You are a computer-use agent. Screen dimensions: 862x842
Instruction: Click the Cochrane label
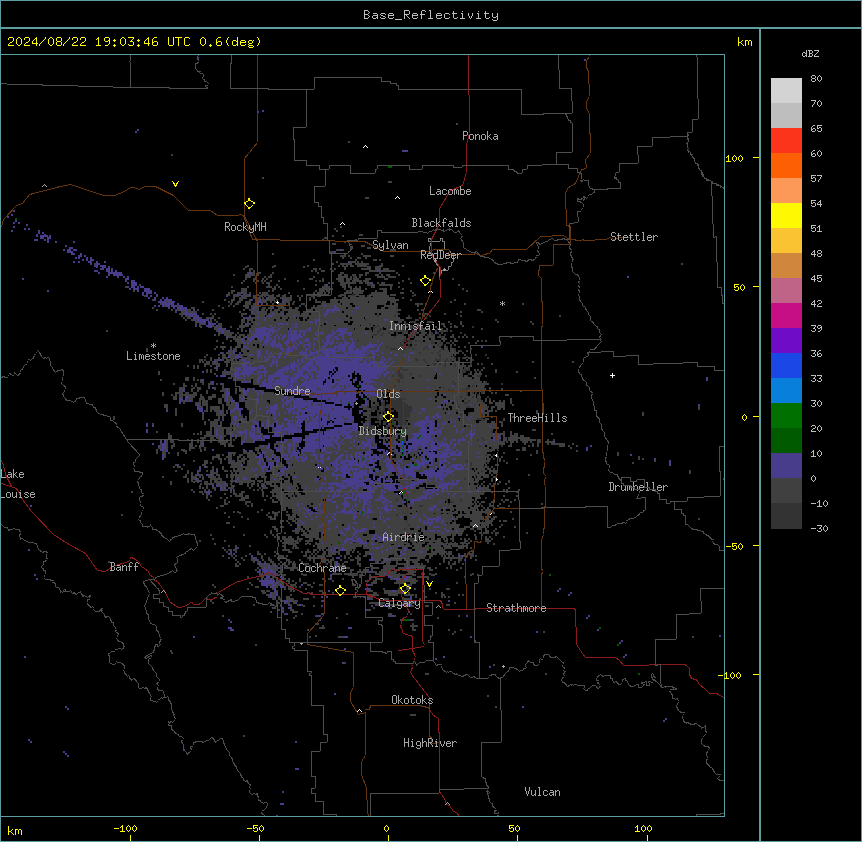[x=322, y=568]
